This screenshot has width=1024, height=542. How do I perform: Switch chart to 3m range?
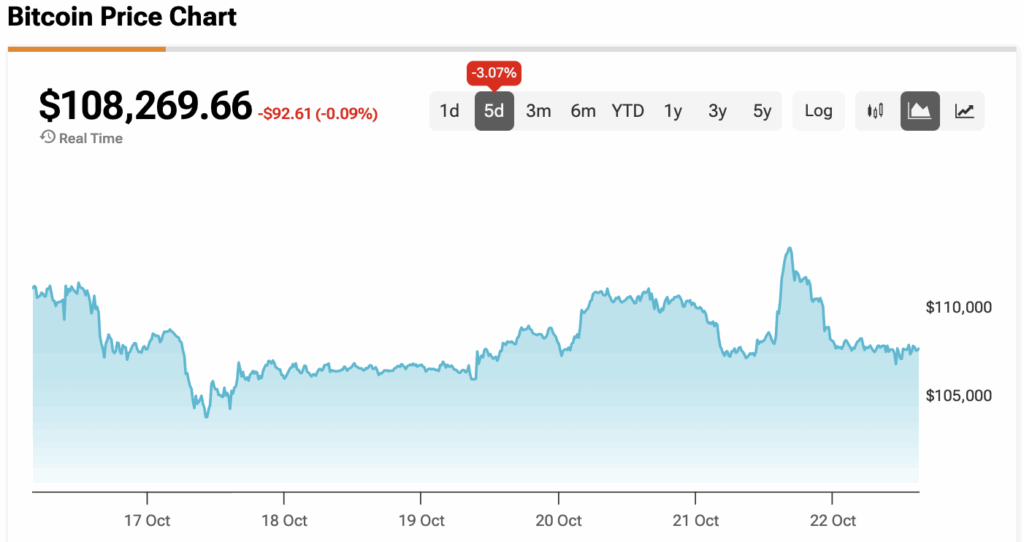(x=539, y=111)
